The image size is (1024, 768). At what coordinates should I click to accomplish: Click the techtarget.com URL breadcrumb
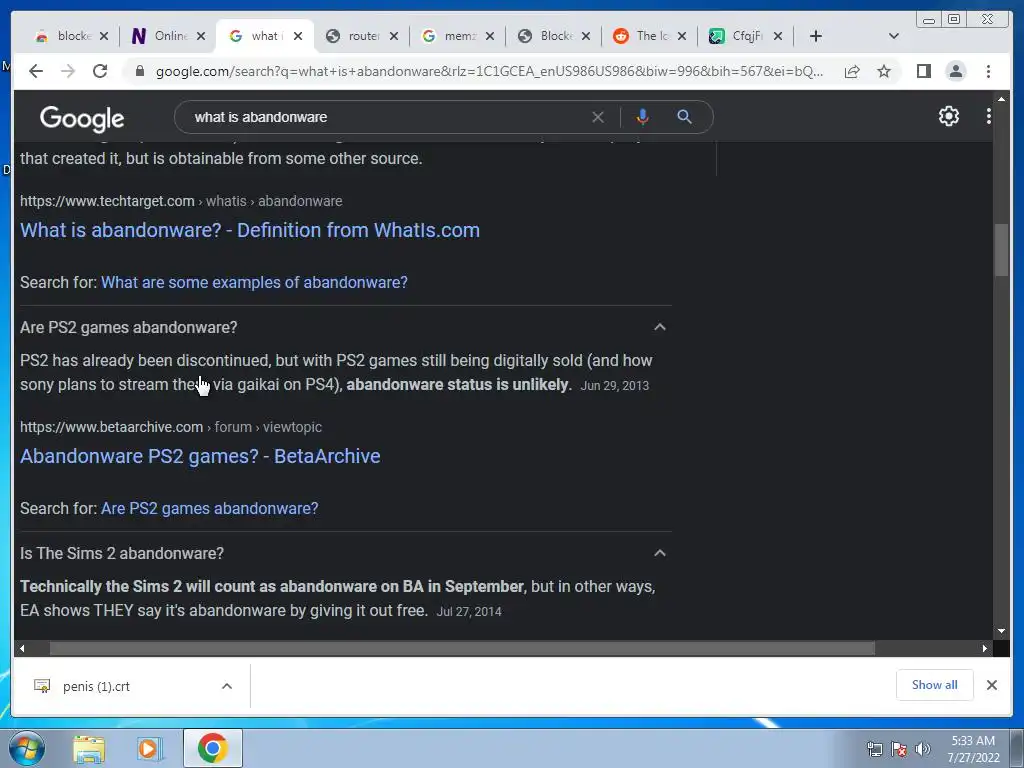coord(181,201)
